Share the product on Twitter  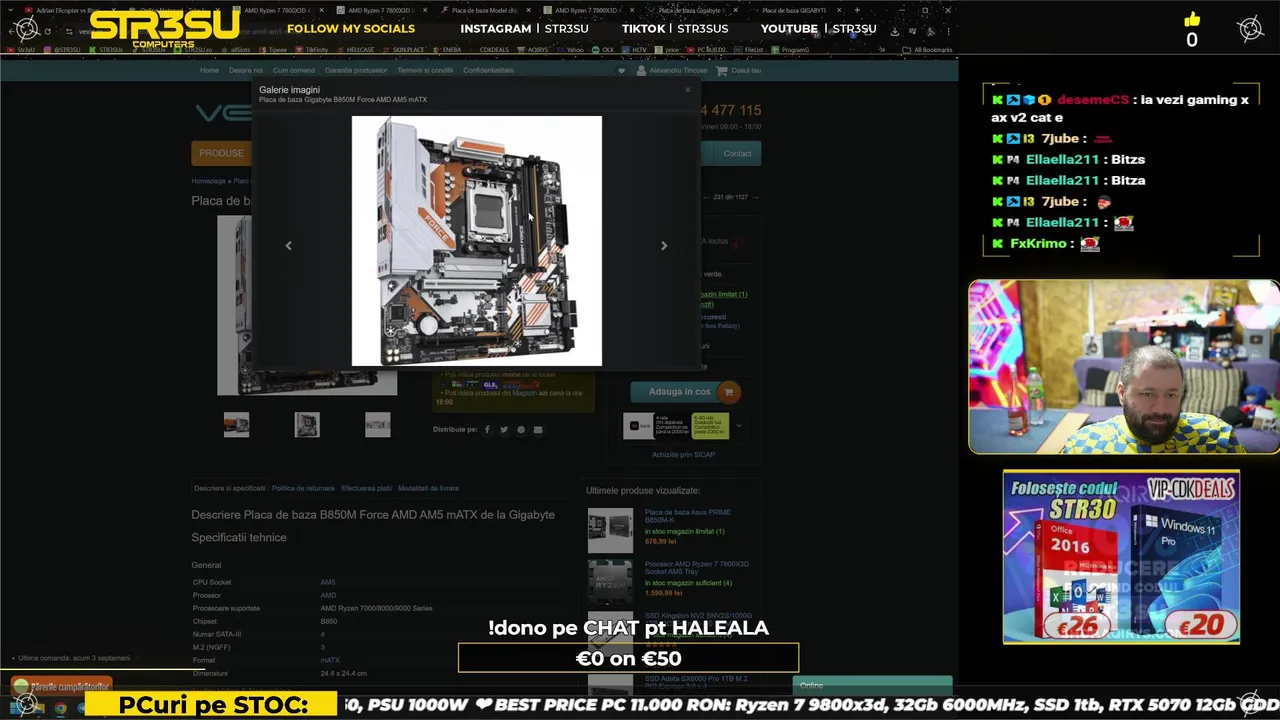pyautogui.click(x=504, y=430)
